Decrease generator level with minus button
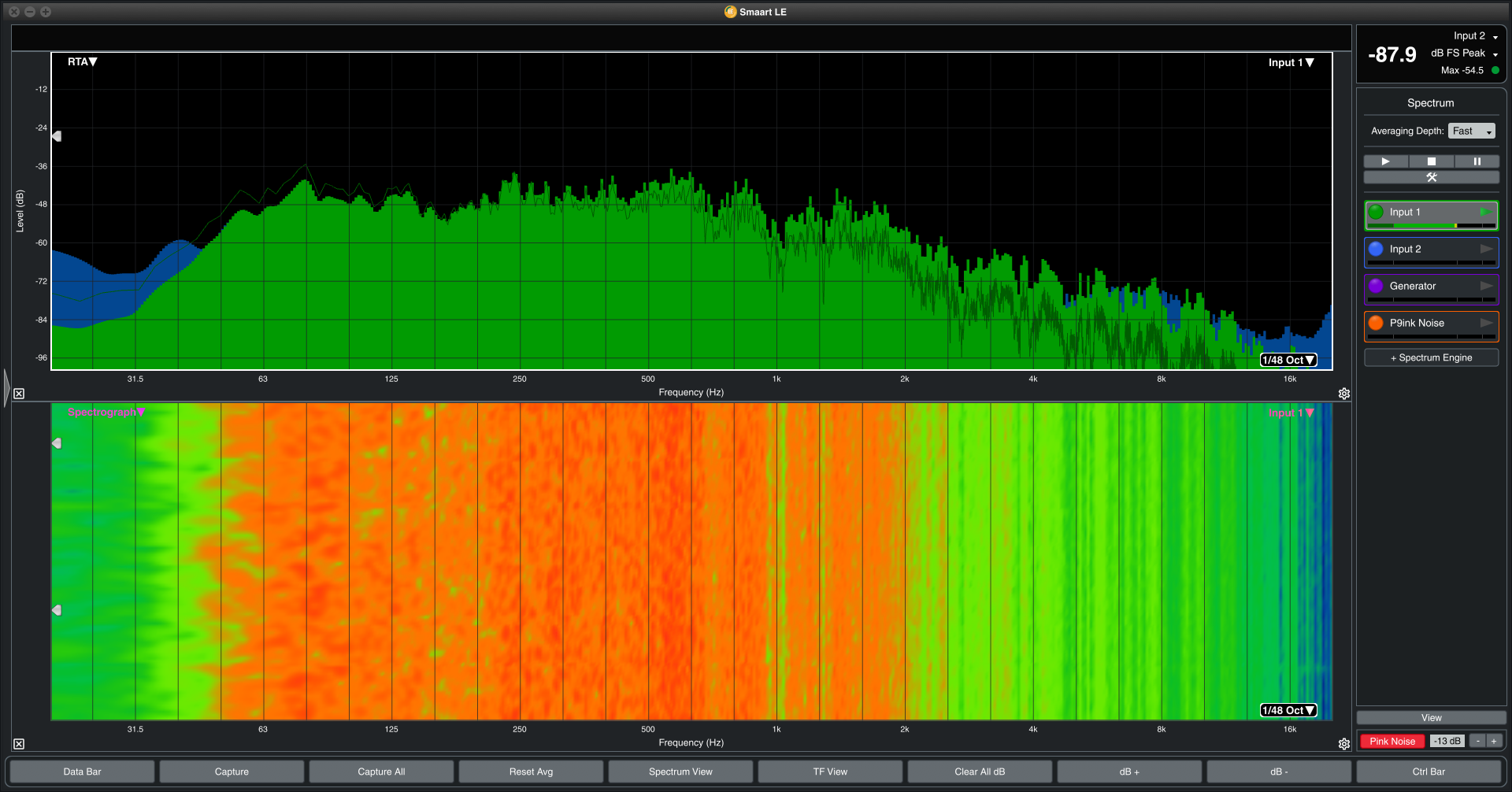 (1478, 741)
